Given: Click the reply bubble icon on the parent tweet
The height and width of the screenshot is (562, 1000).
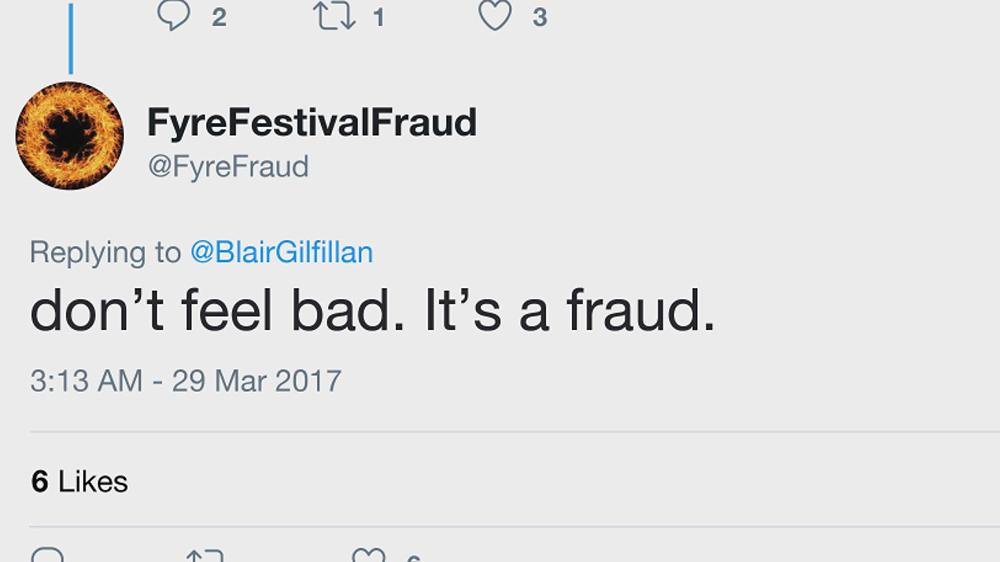Looking at the screenshot, I should pos(174,15).
